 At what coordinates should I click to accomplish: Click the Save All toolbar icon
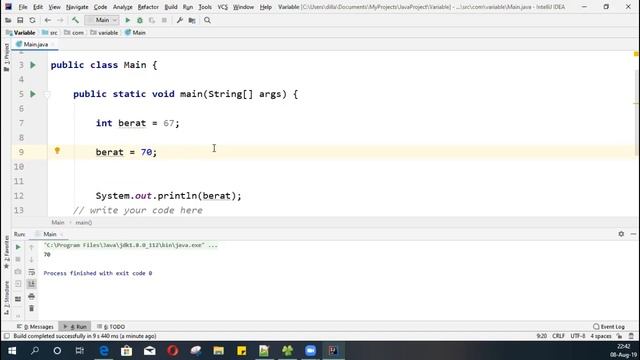click(x=20, y=20)
